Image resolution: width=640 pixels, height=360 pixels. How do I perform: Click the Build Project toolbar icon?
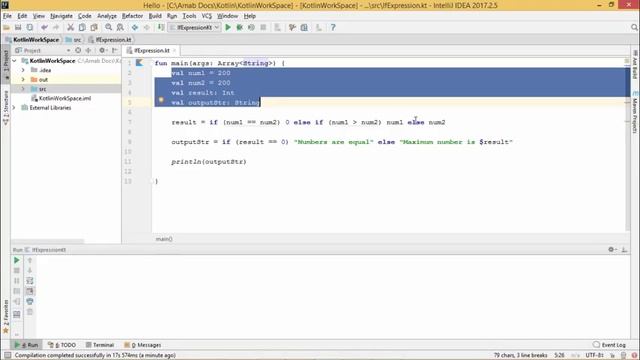point(161,27)
